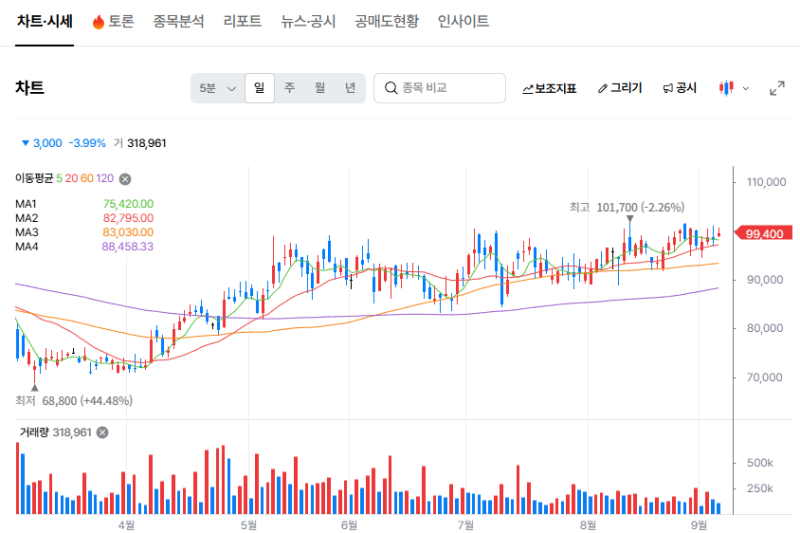Click the 거래량 indicator label
800x533 pixels.
[34, 433]
